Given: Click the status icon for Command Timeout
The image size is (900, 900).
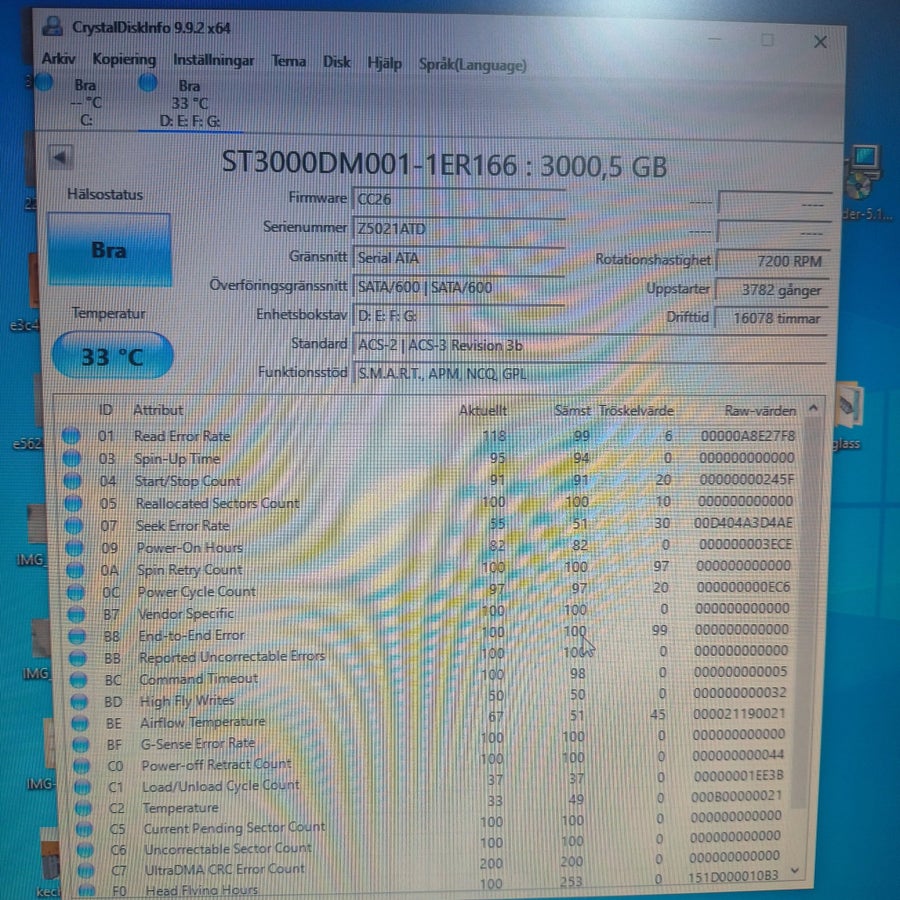Looking at the screenshot, I should coord(79,680).
